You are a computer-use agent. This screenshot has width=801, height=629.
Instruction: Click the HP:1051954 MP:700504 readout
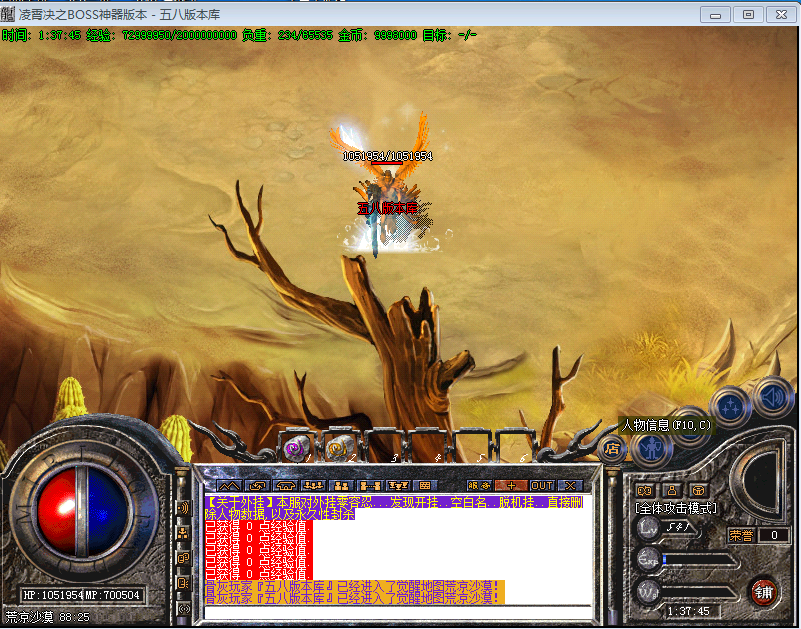point(82,595)
